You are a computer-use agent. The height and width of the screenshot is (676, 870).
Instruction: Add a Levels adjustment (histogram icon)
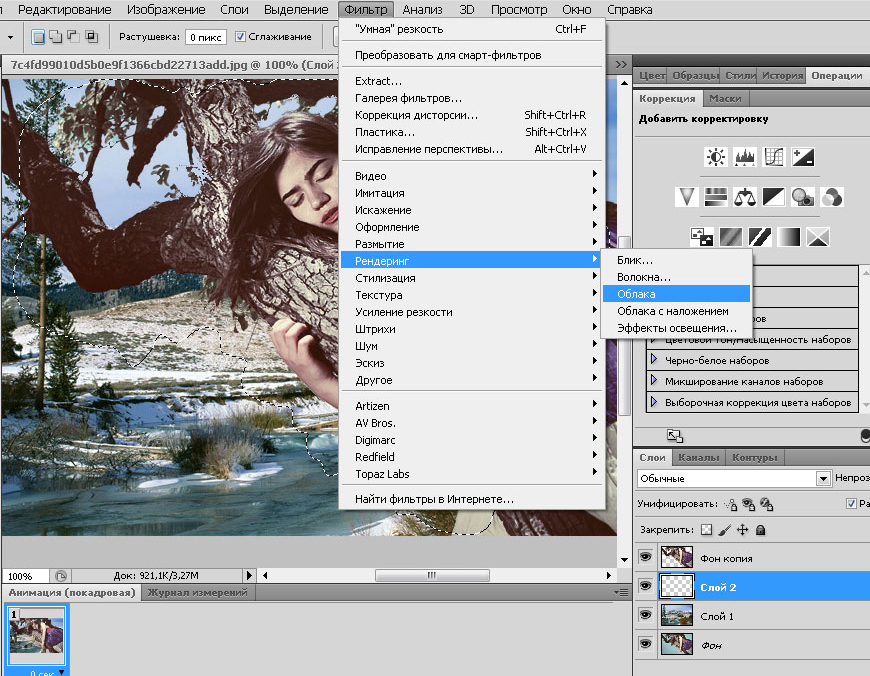tap(745, 157)
